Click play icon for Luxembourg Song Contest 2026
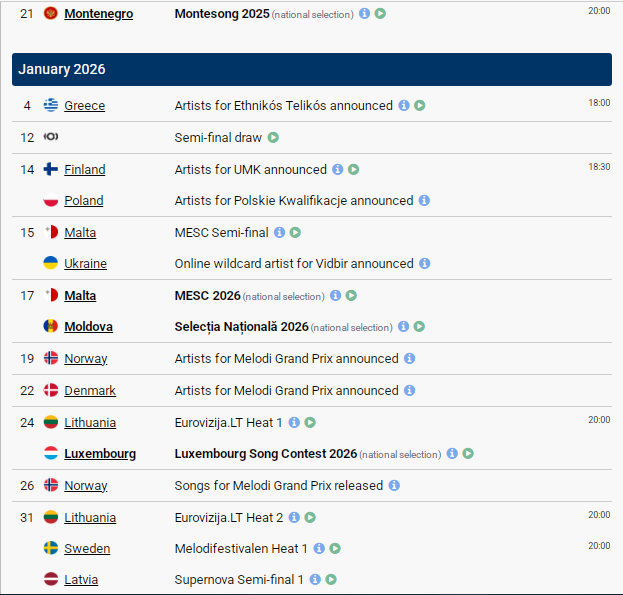This screenshot has width=623, height=595. 468,454
